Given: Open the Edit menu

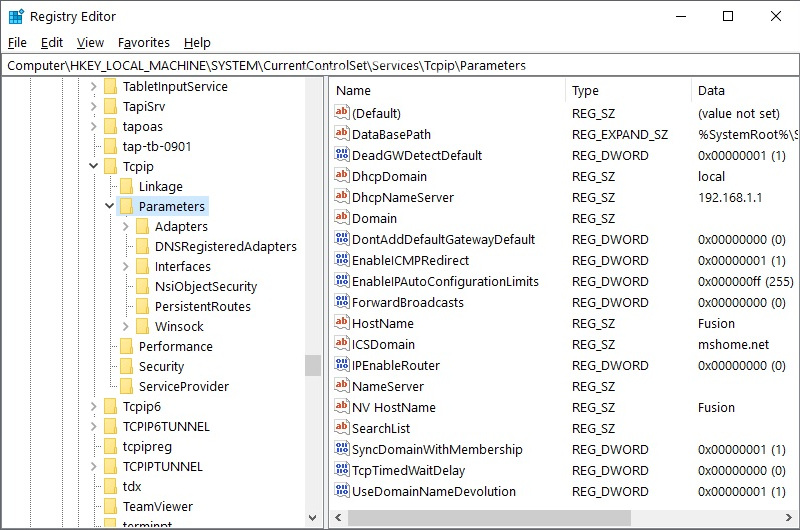Looking at the screenshot, I should coord(52,43).
